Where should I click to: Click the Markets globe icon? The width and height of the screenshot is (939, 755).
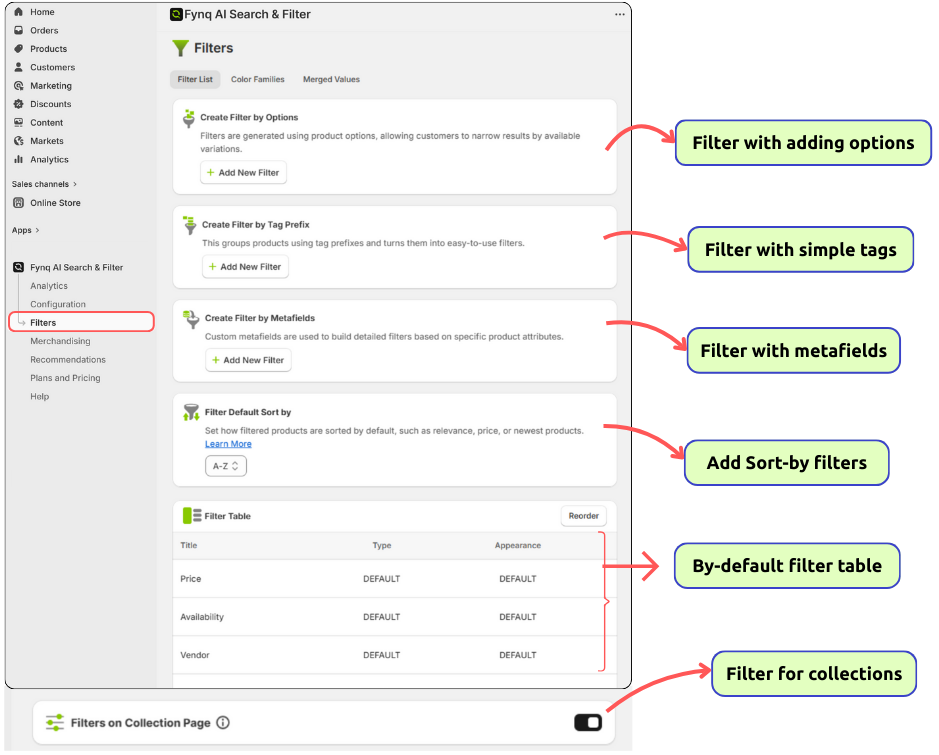pyautogui.click(x=19, y=141)
